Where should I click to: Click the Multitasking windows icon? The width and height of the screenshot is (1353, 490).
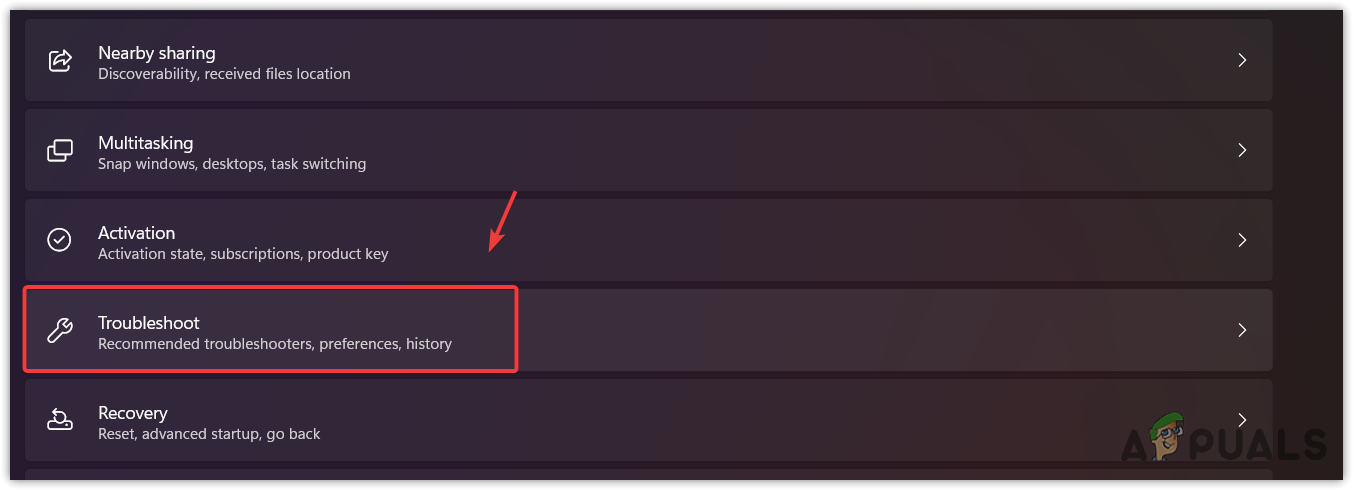click(x=60, y=151)
